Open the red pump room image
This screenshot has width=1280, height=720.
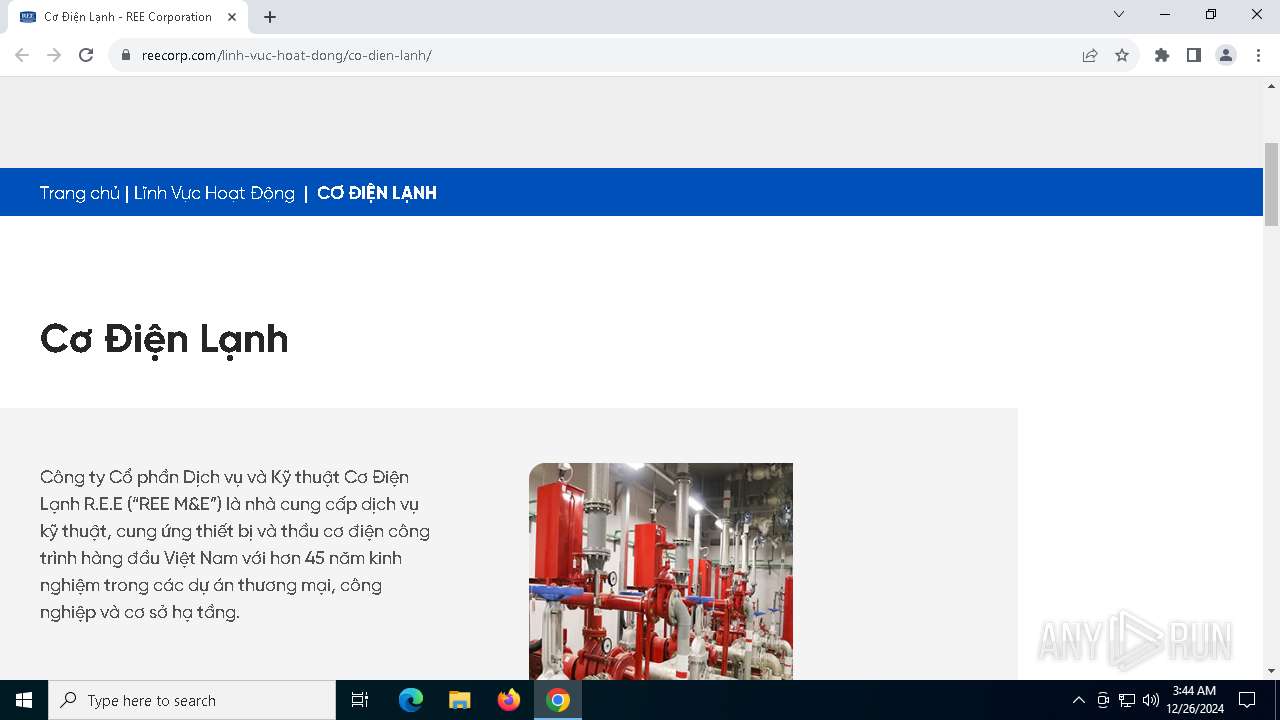pyautogui.click(x=661, y=571)
